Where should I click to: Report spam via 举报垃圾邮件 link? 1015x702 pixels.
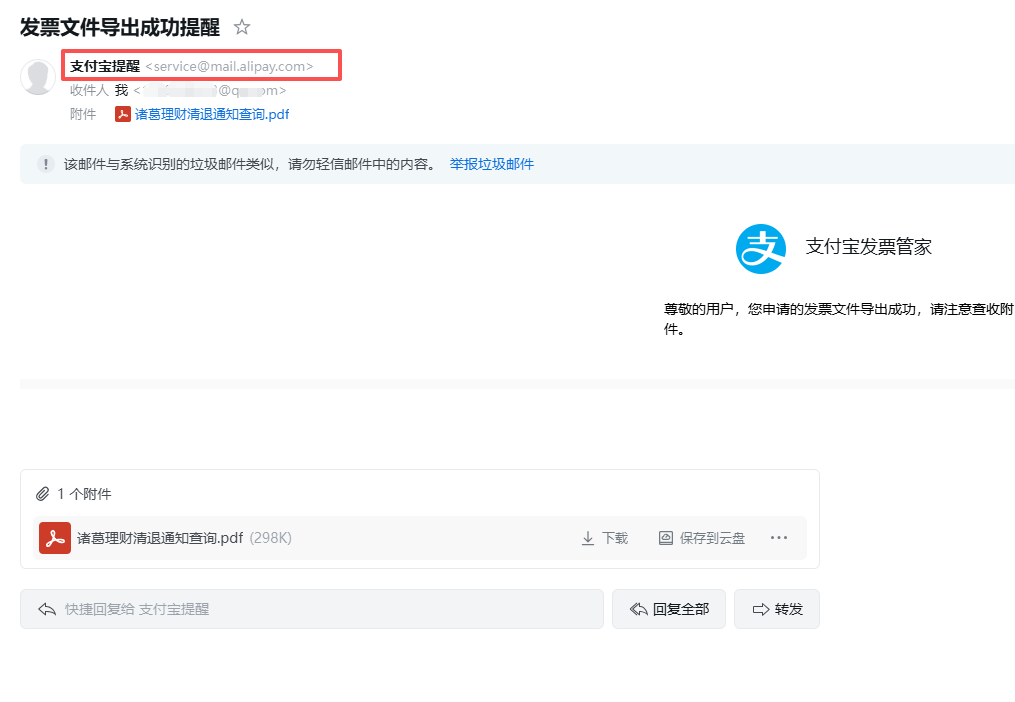click(491, 164)
